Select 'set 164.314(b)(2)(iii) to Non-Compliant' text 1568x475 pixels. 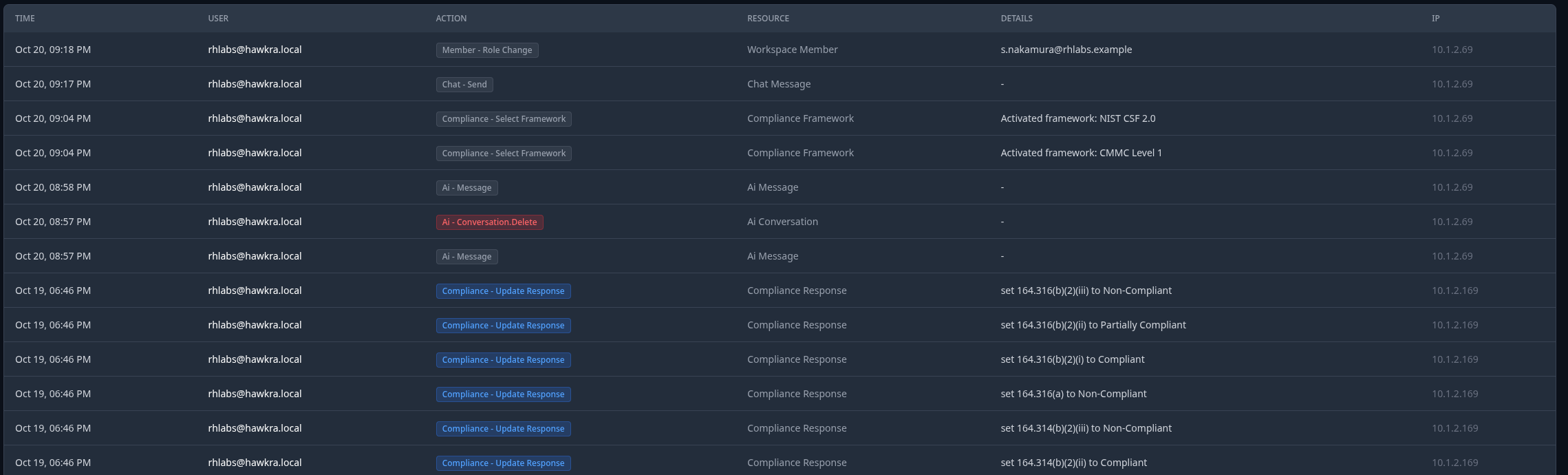(1086, 428)
